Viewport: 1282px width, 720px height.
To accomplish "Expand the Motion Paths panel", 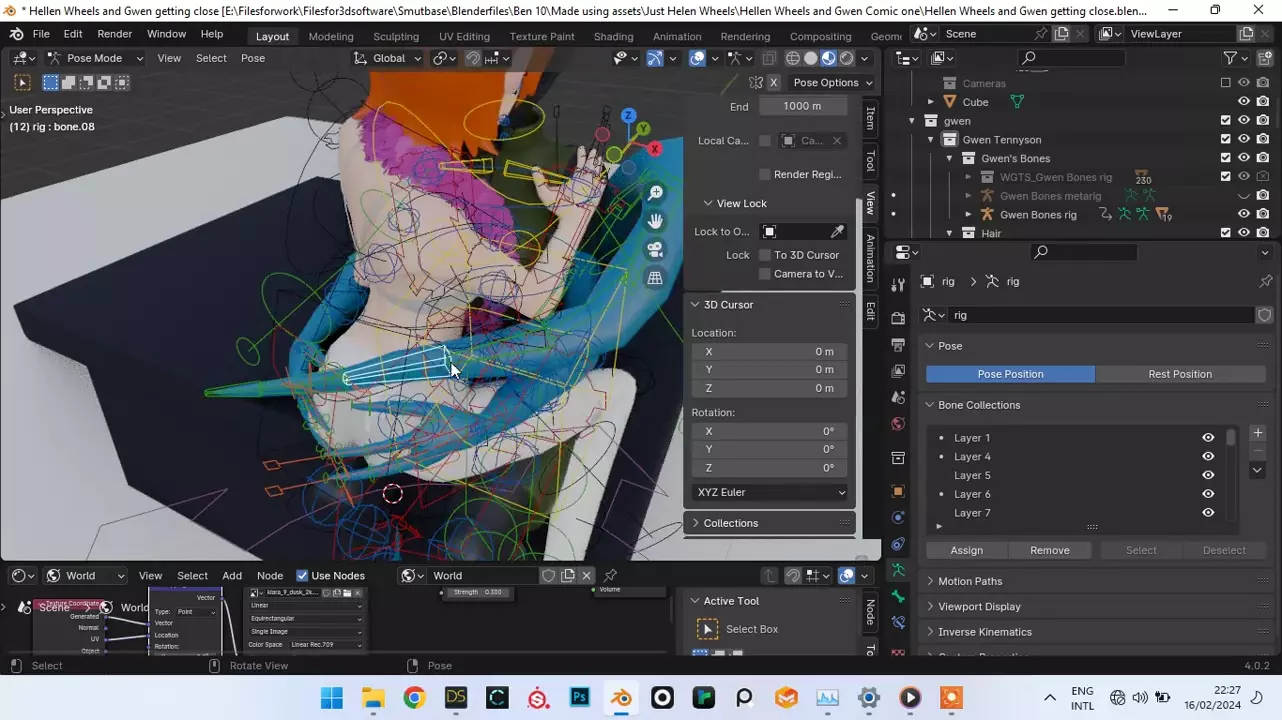I will coord(970,581).
